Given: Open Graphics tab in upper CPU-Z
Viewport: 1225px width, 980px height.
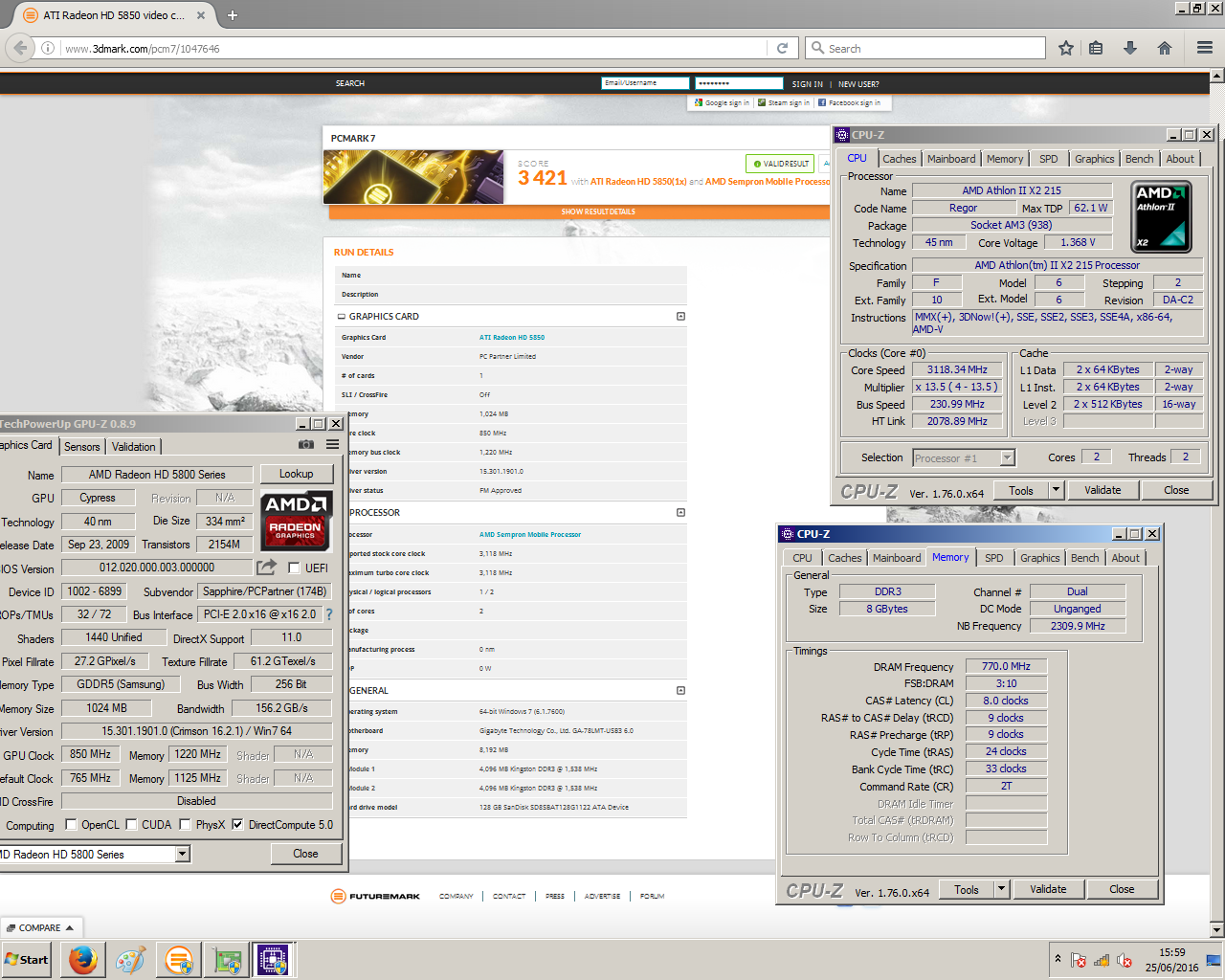Looking at the screenshot, I should pos(1094,159).
